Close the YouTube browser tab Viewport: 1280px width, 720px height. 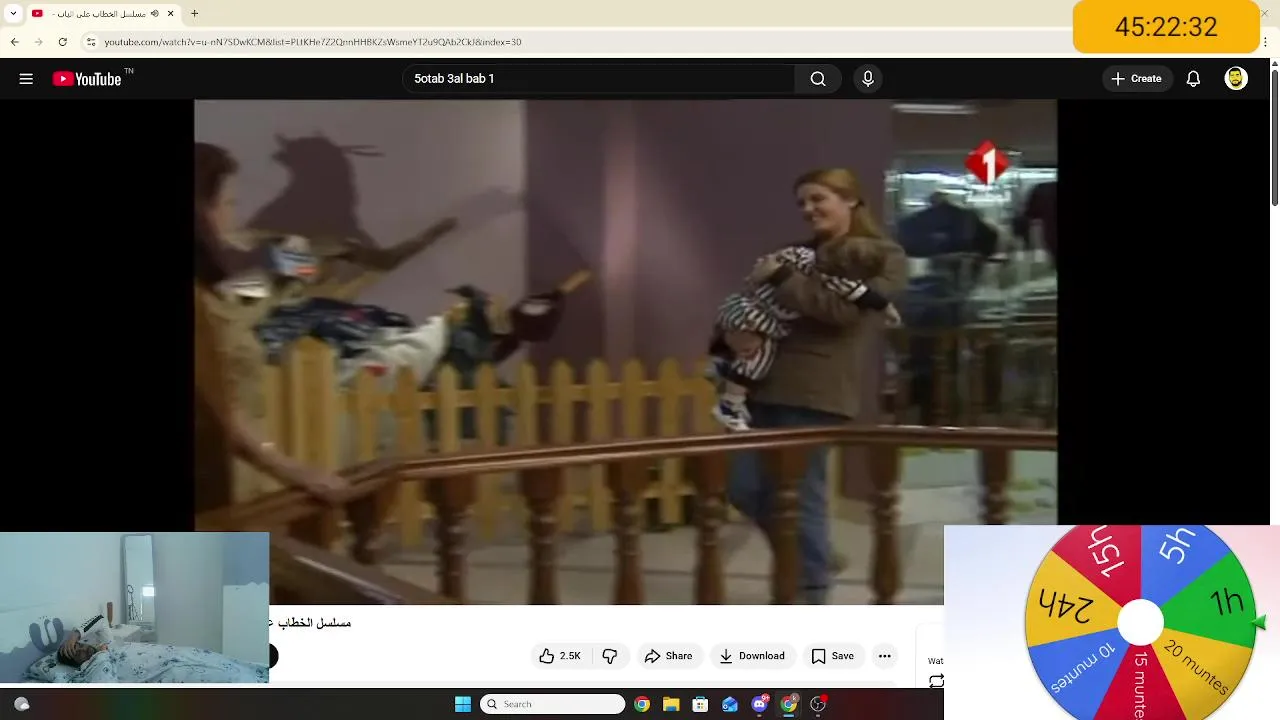[171, 14]
